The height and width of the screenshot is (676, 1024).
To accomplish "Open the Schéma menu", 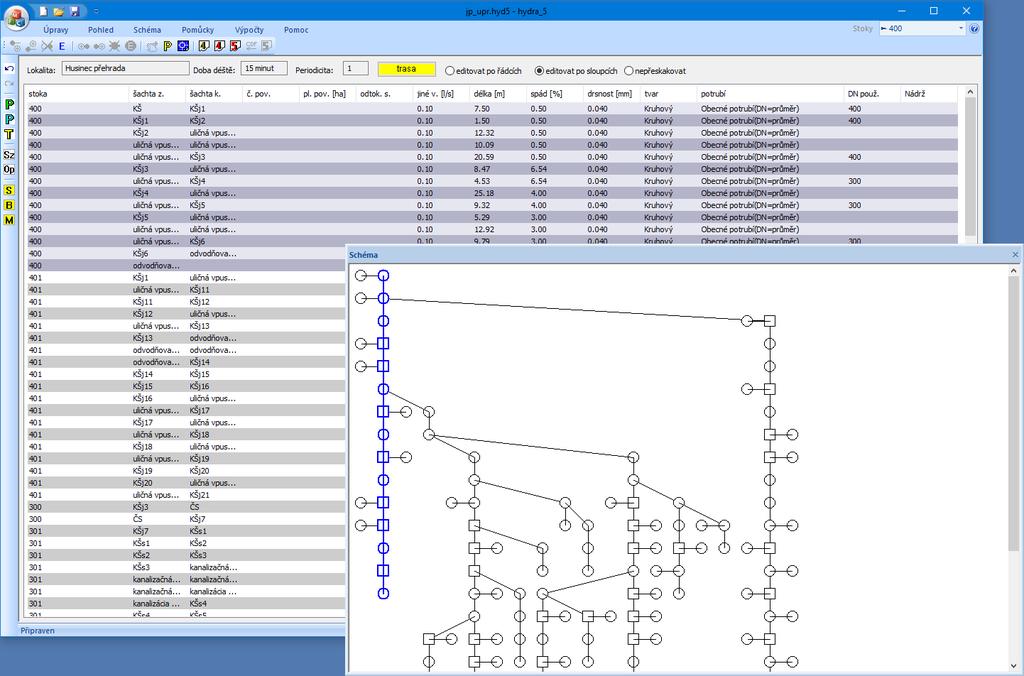I will [x=147, y=30].
